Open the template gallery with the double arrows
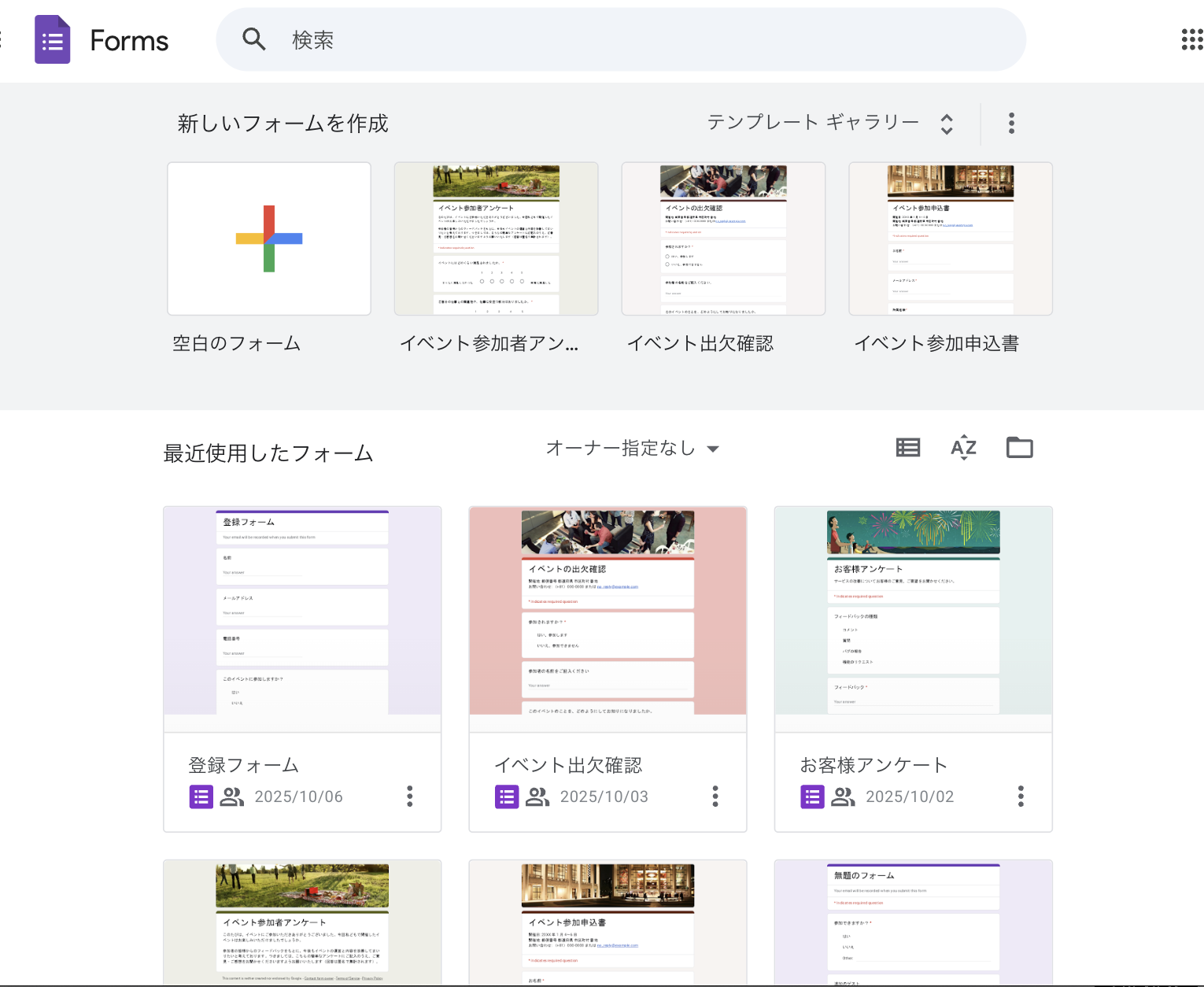The height and width of the screenshot is (987, 1204). coord(947,124)
